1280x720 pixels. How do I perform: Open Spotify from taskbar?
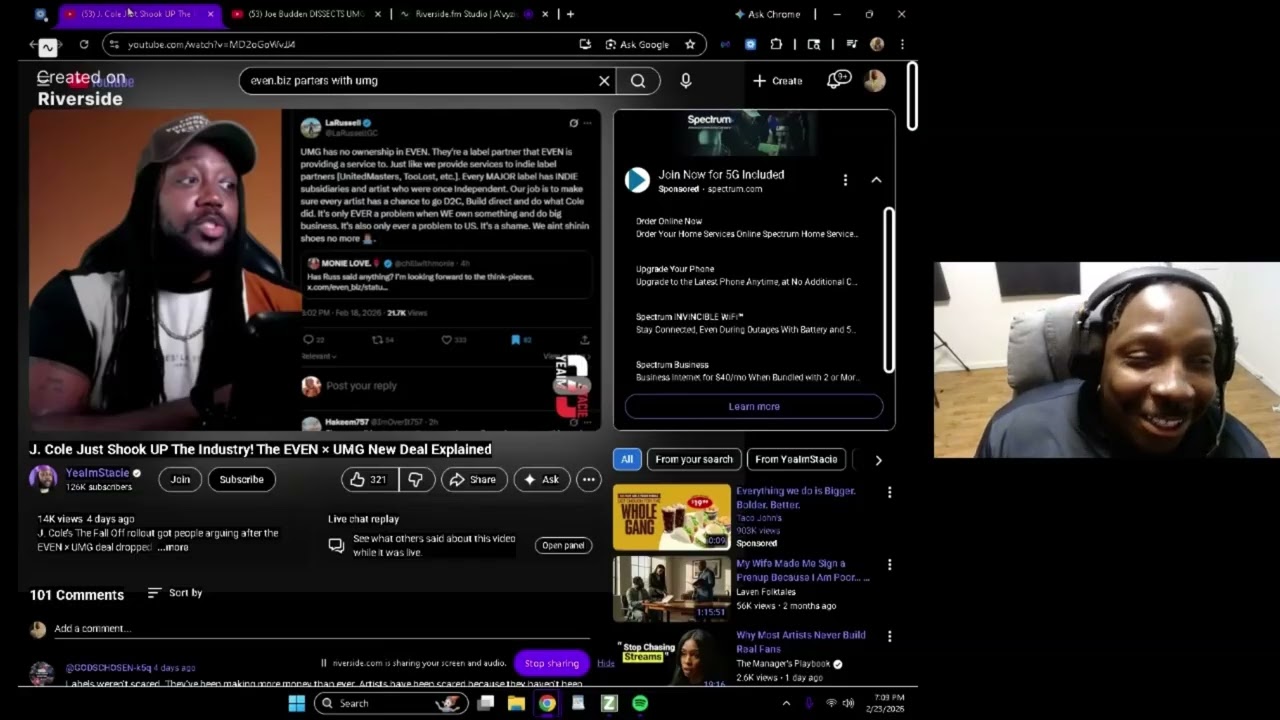point(640,703)
